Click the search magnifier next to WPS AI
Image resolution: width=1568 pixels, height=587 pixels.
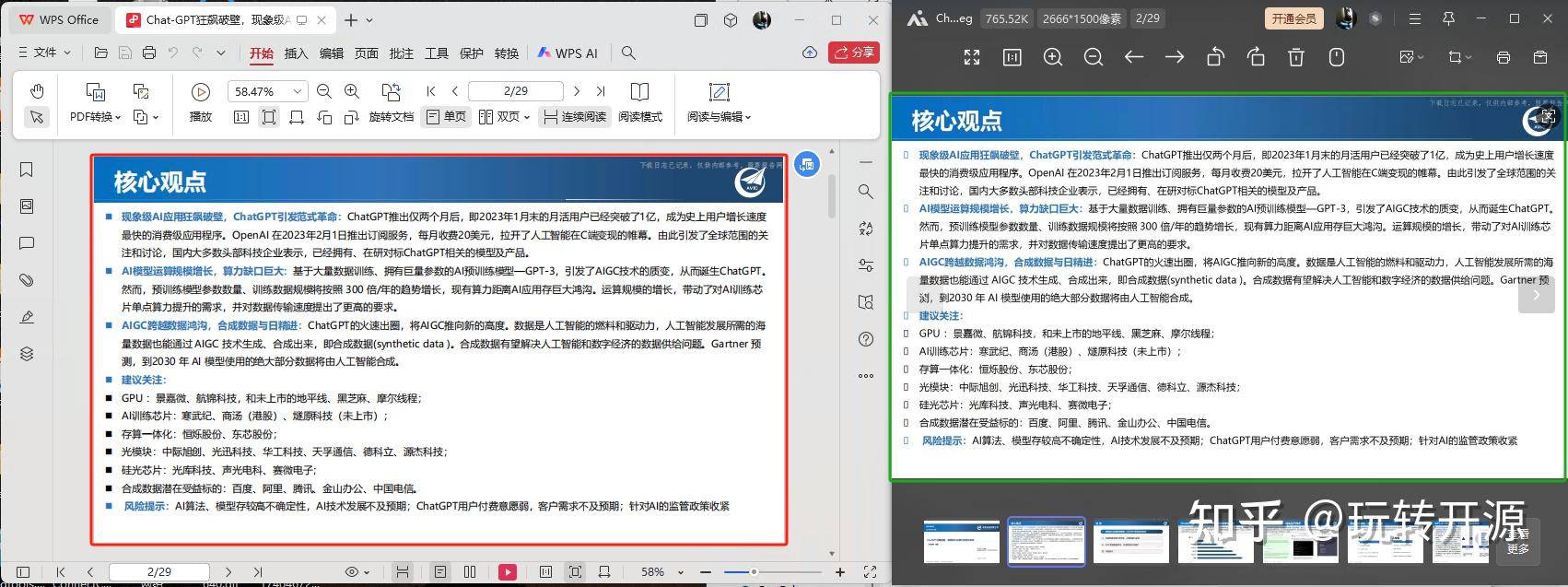628,53
